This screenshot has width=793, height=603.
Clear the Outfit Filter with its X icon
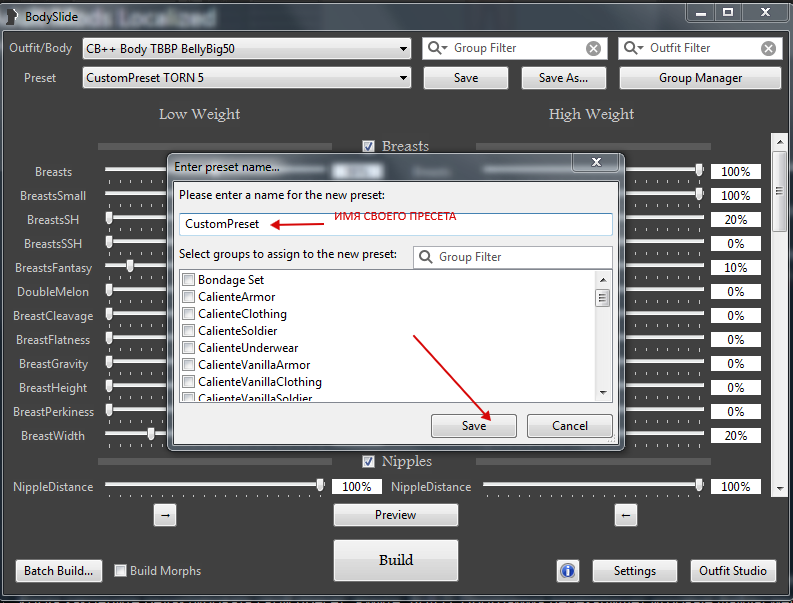[768, 48]
